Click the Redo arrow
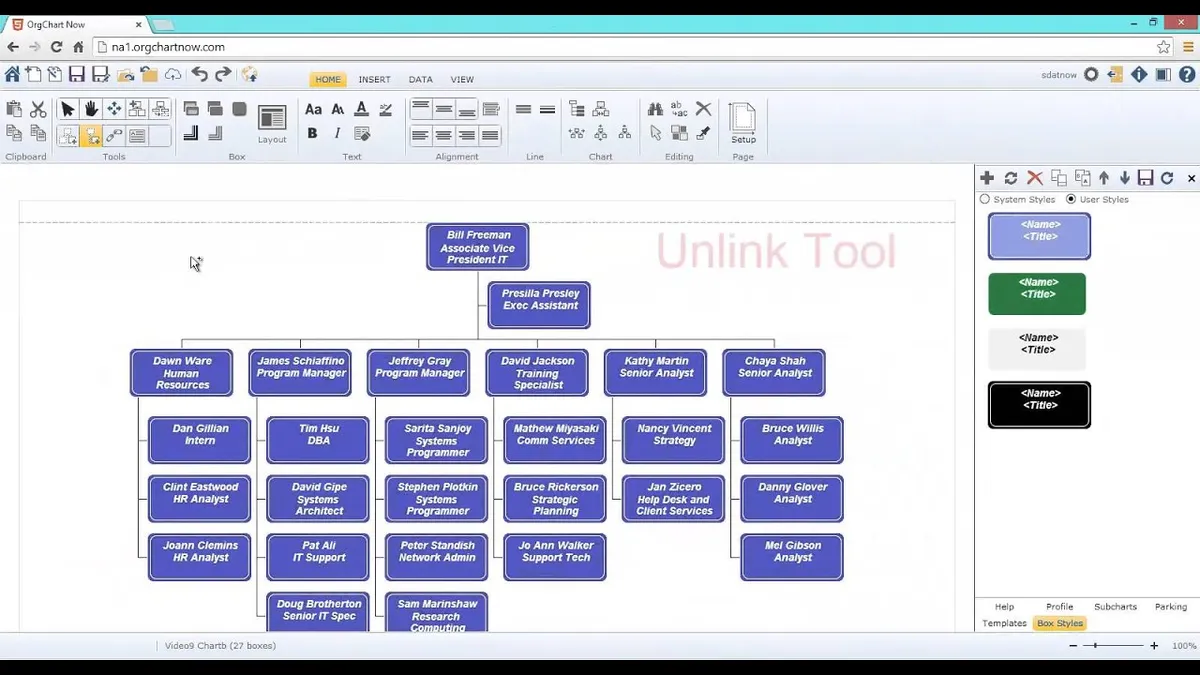The width and height of the screenshot is (1200, 675). coord(223,74)
